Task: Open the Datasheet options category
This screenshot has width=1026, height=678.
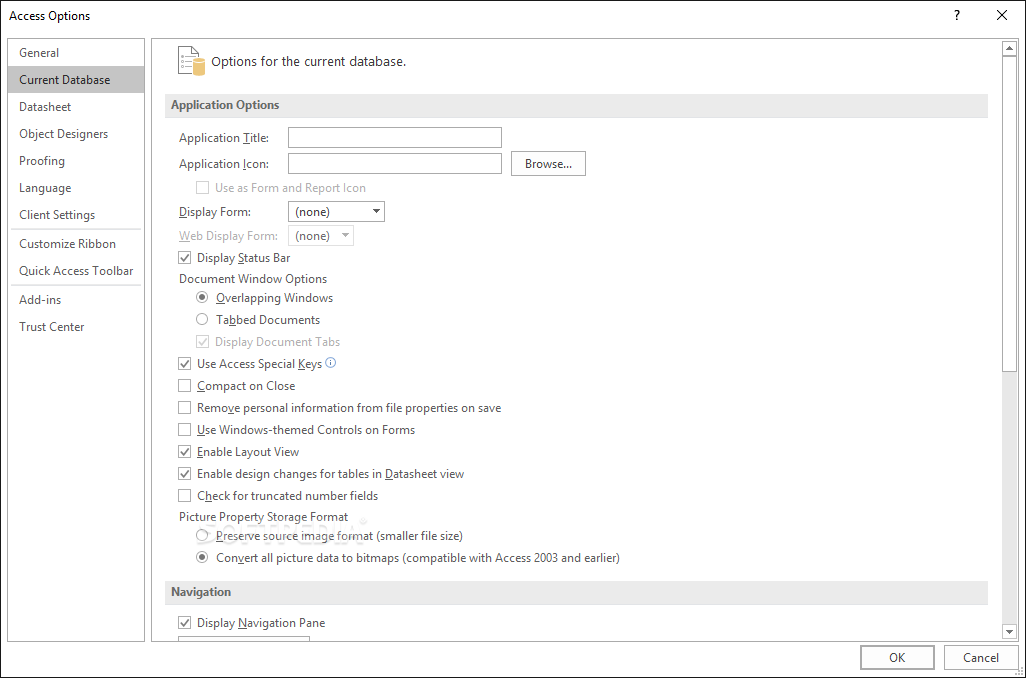Action: click(x=76, y=107)
